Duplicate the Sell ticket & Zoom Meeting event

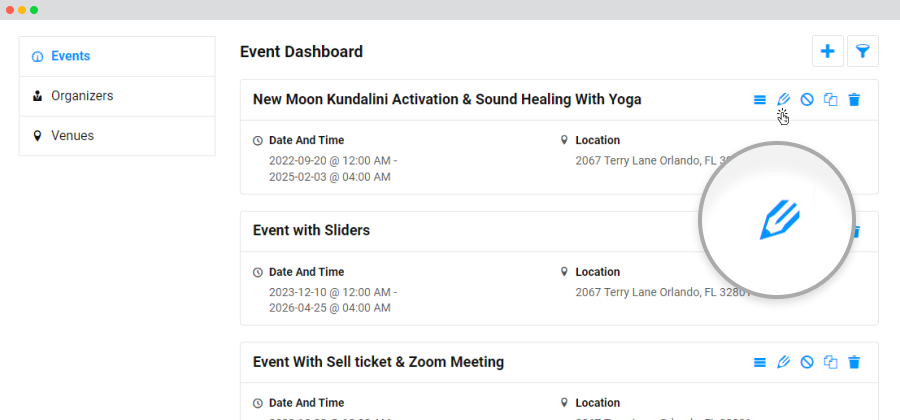pos(831,362)
